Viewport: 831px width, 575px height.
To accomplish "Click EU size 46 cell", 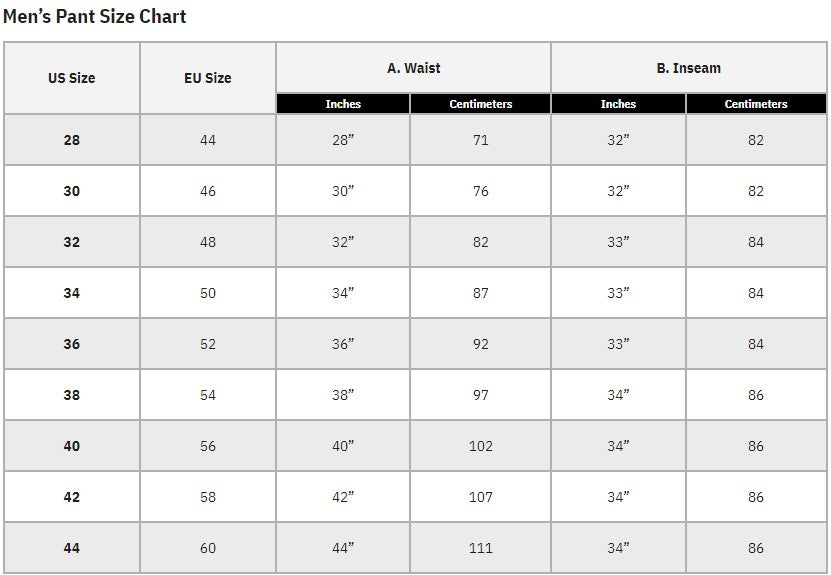I will (x=208, y=191).
